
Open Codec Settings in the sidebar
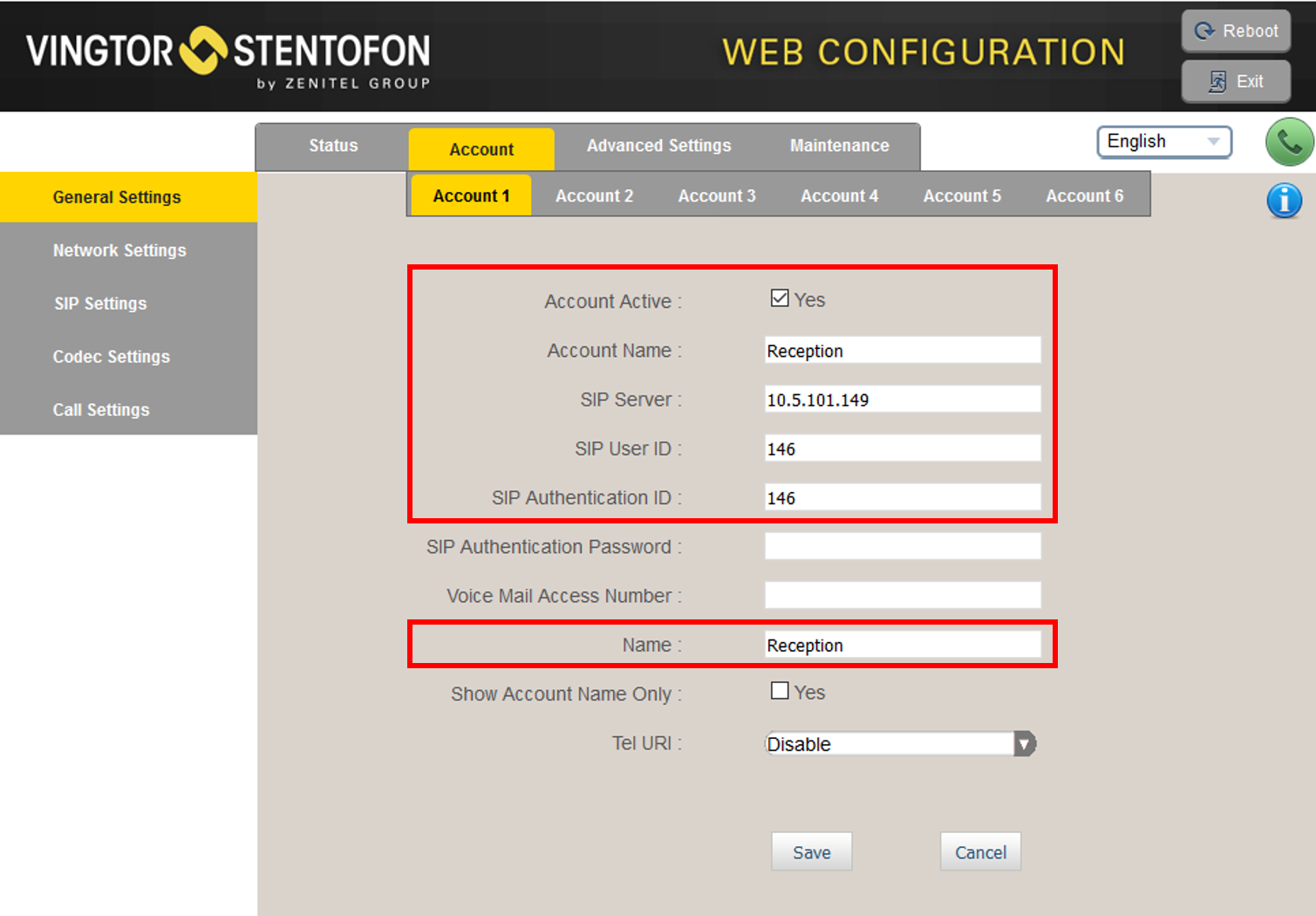112,357
